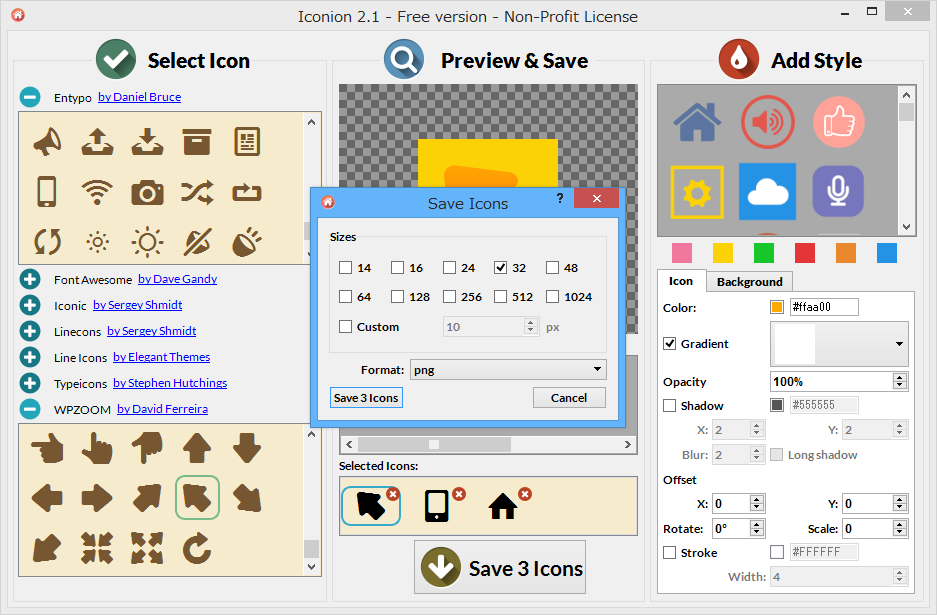Uncheck the 32 size box
The width and height of the screenshot is (937, 615).
point(501,268)
